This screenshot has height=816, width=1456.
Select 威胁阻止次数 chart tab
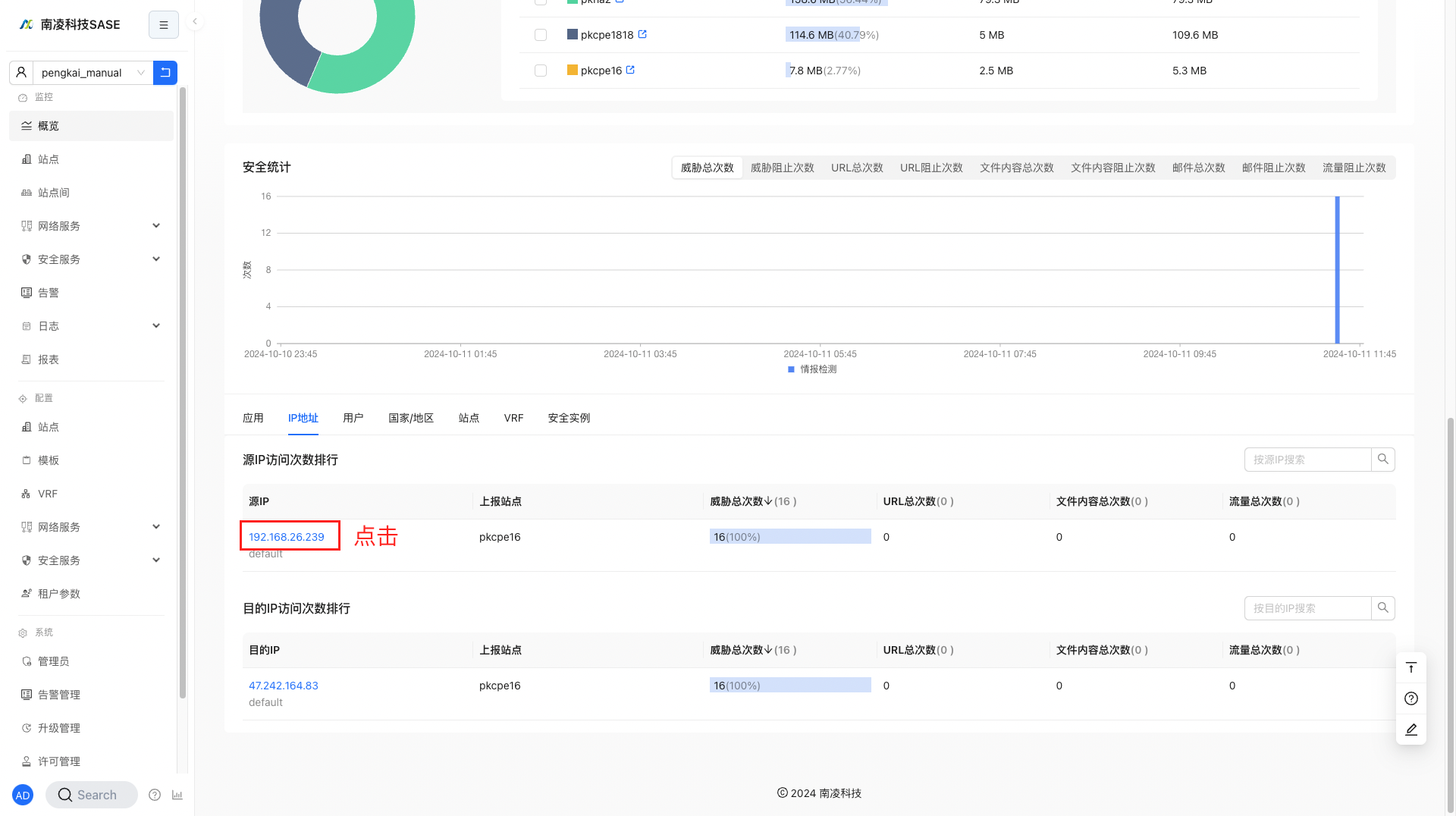783,168
